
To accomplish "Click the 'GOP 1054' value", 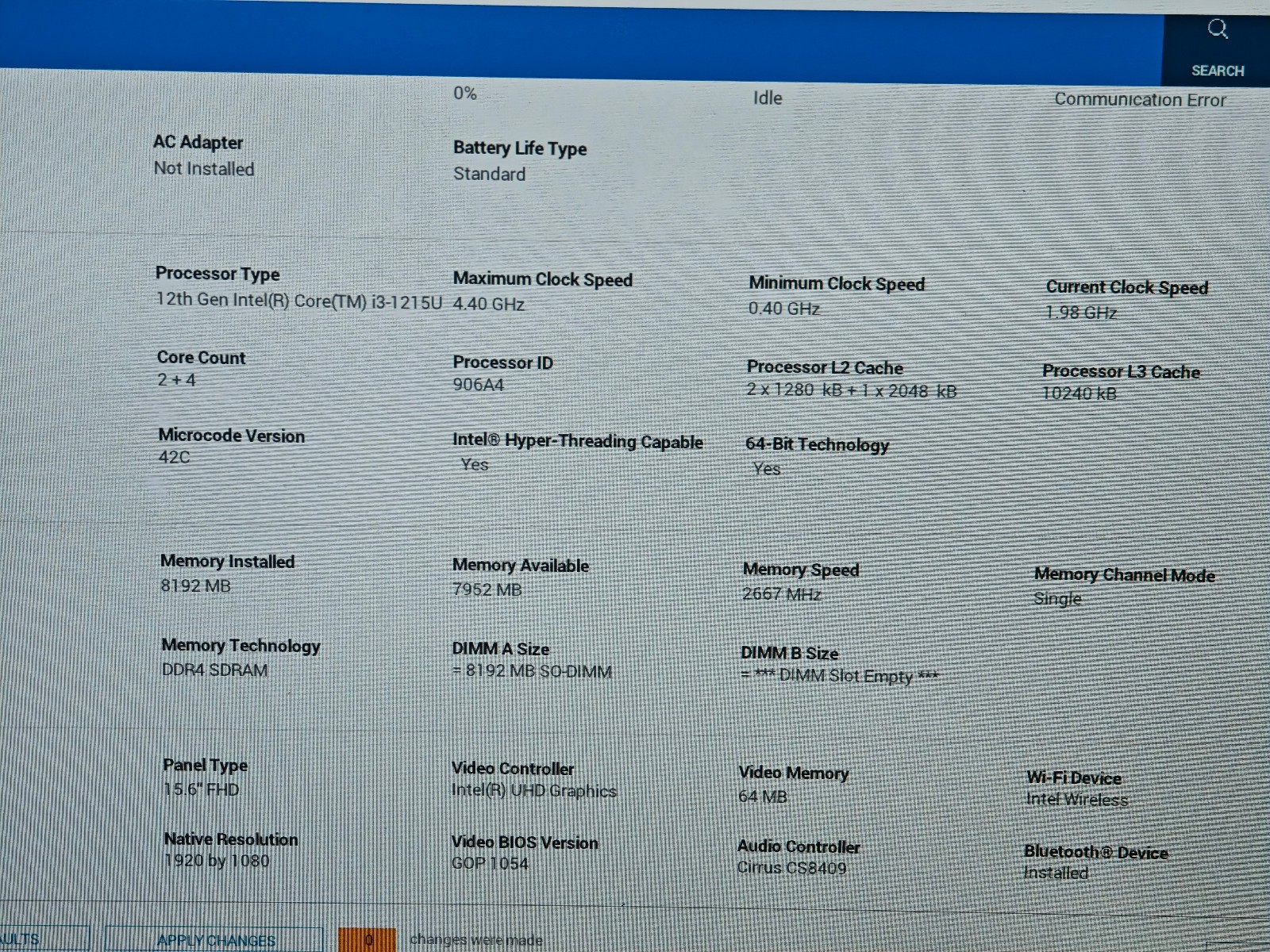I will (490, 864).
